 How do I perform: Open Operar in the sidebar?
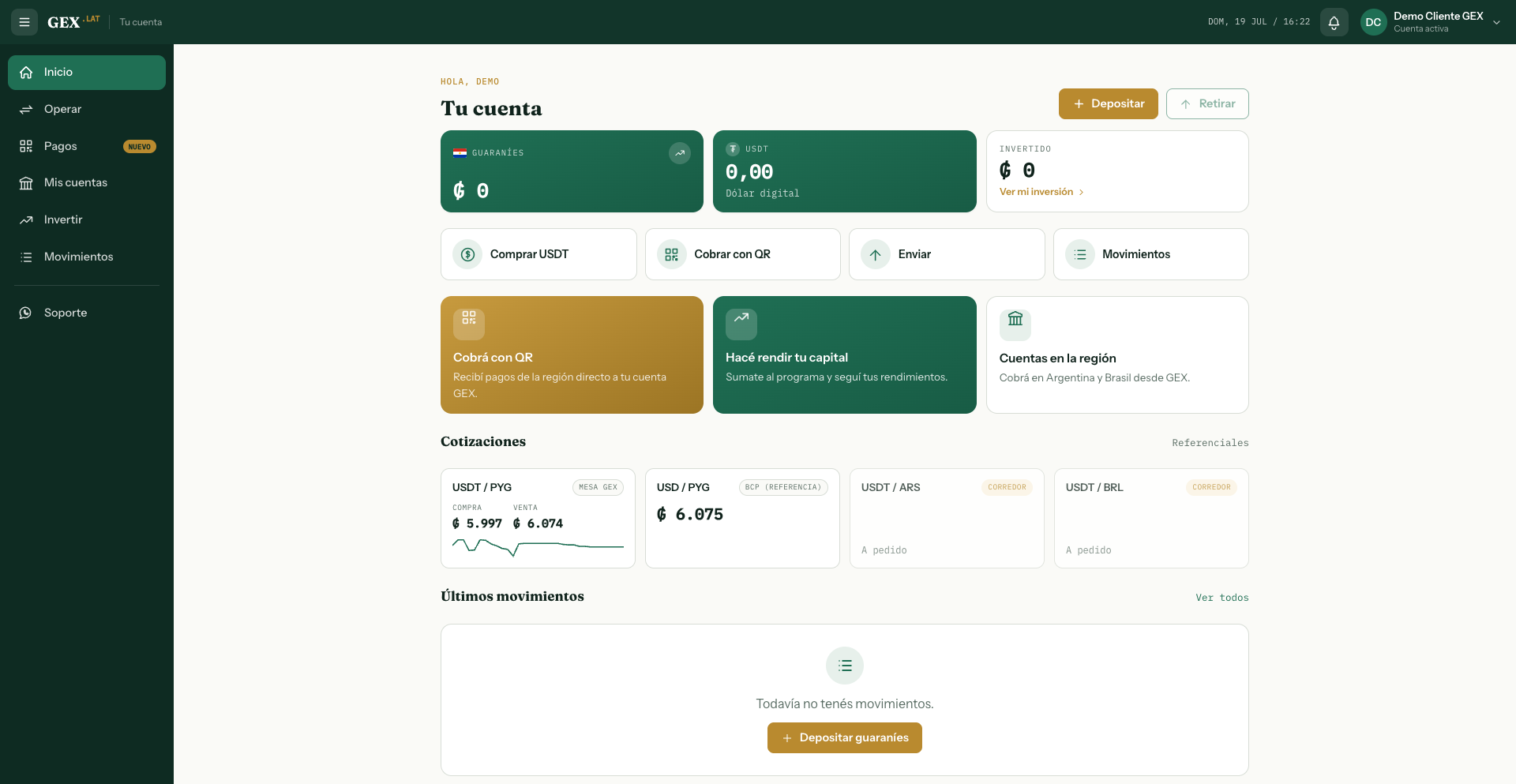pos(87,109)
